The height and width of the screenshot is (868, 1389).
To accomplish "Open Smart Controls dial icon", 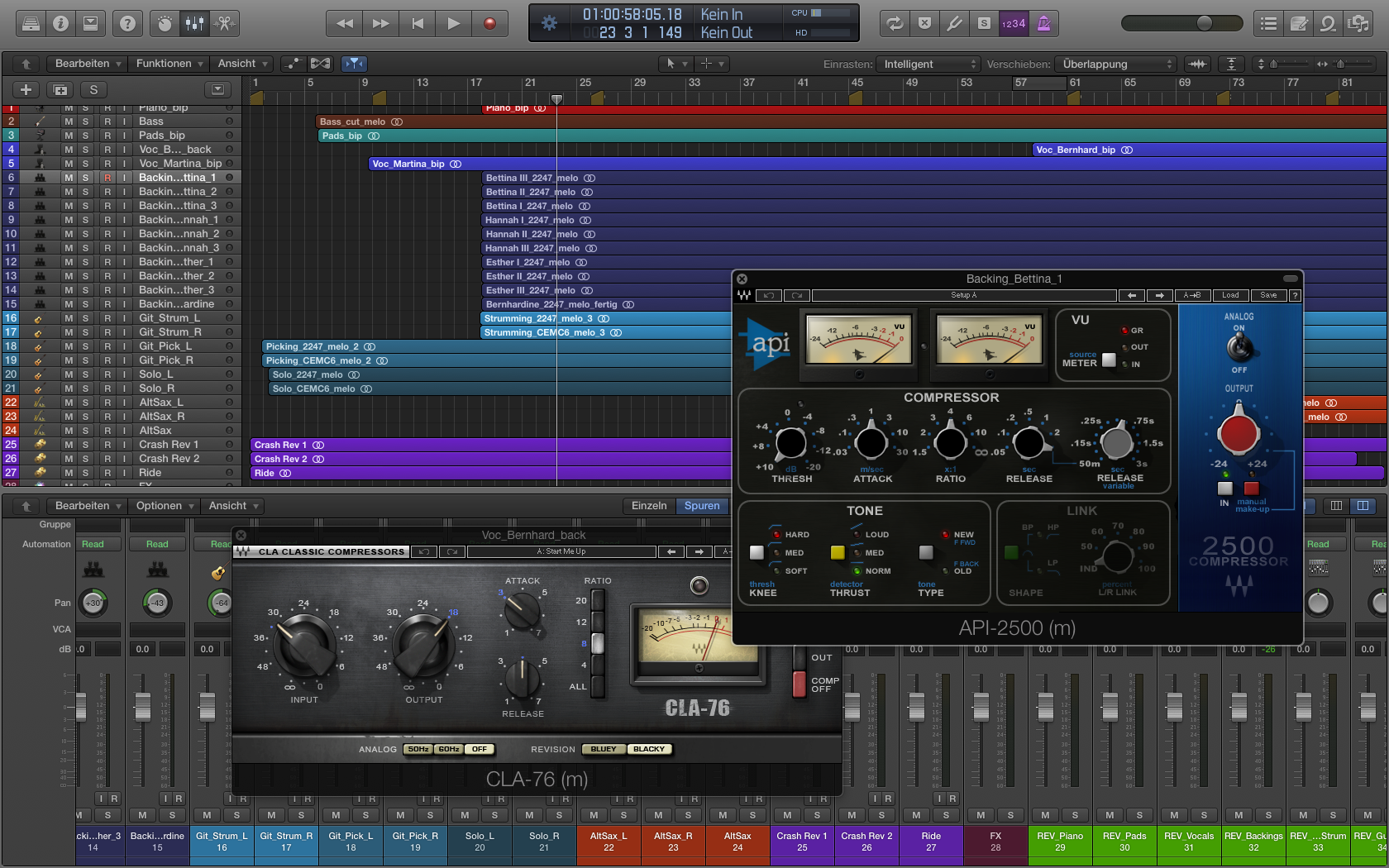I will [x=165, y=24].
